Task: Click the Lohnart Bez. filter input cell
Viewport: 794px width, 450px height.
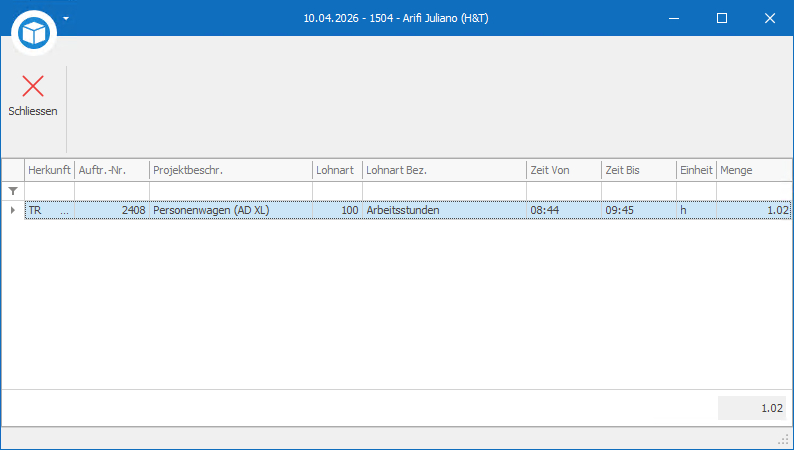Action: [x=445, y=191]
